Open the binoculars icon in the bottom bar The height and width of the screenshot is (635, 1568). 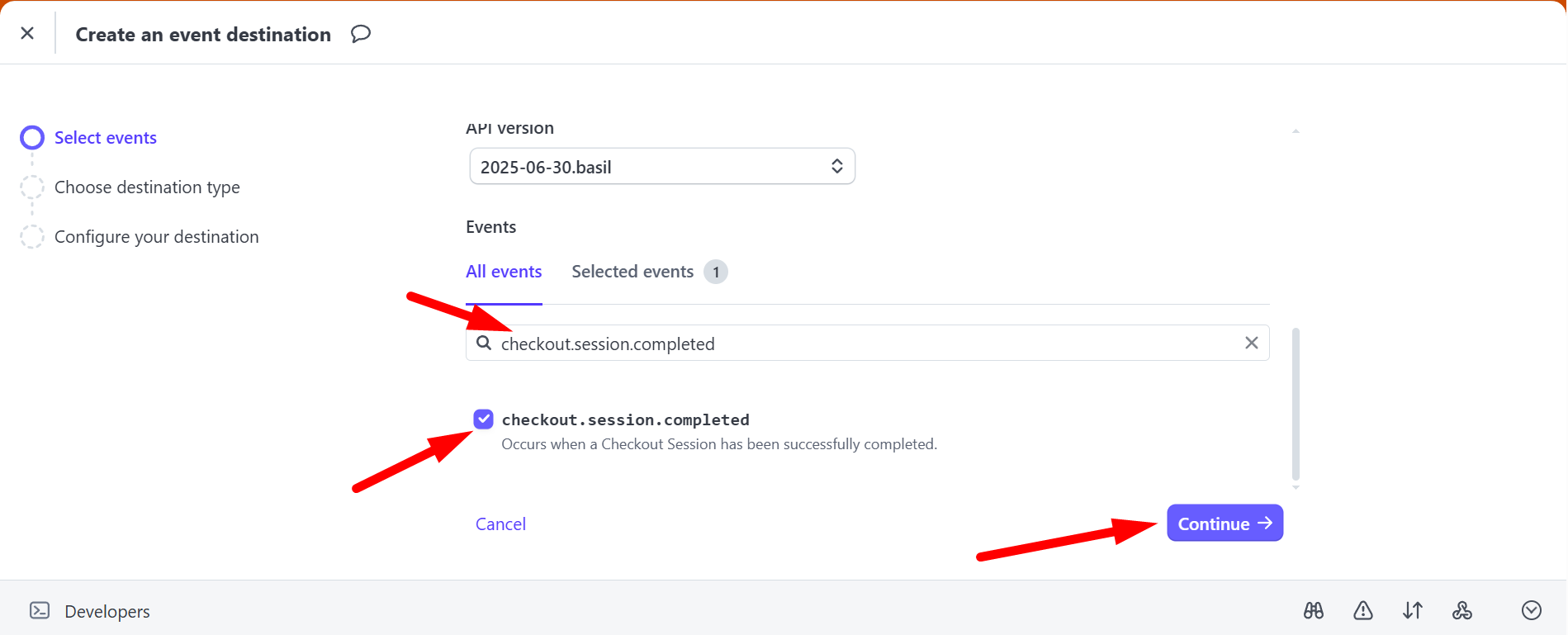coord(1313,610)
